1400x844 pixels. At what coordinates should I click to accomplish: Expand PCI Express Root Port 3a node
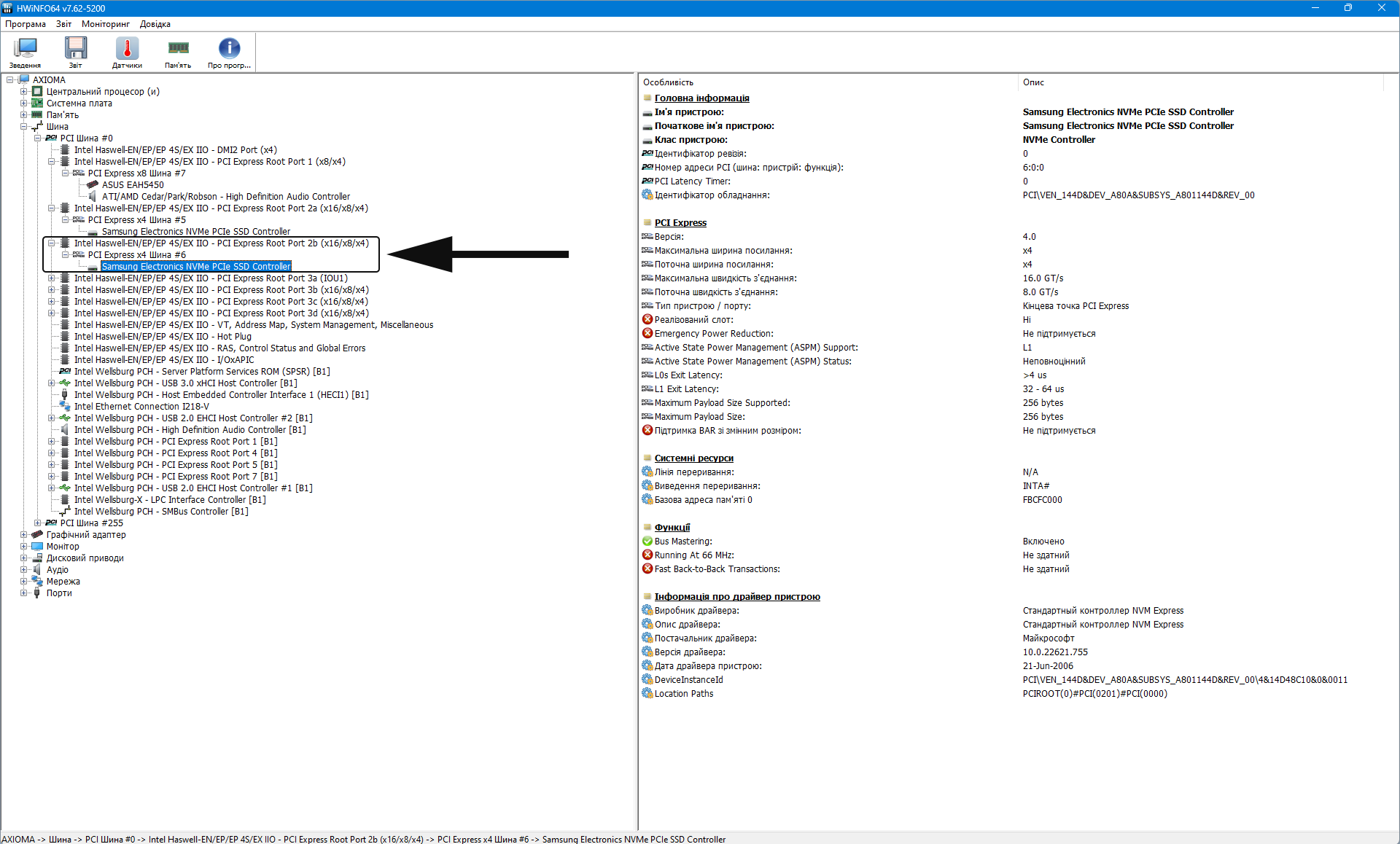[52, 278]
